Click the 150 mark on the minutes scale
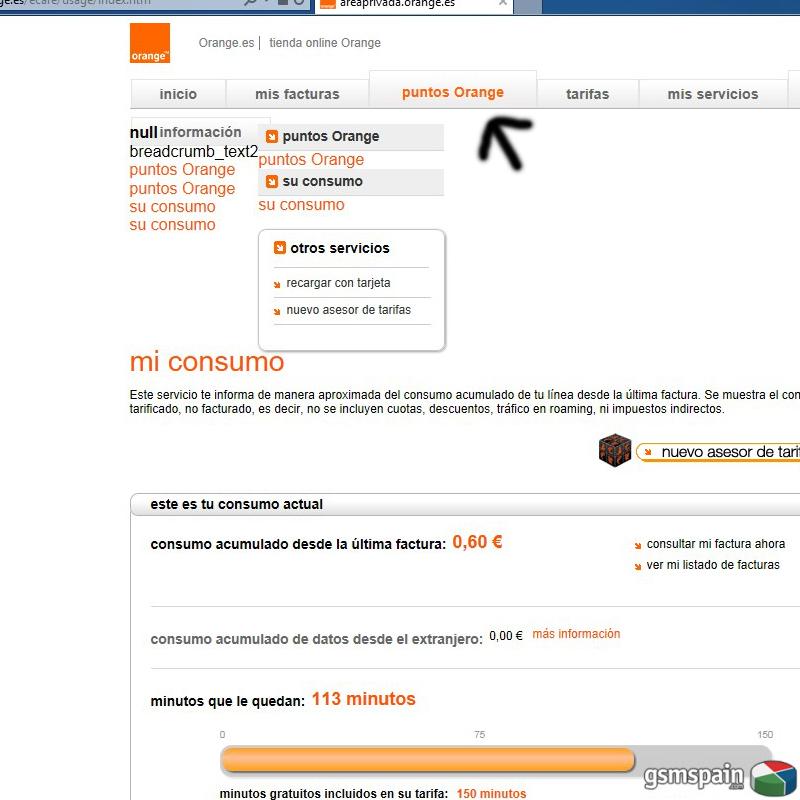 tap(765, 735)
